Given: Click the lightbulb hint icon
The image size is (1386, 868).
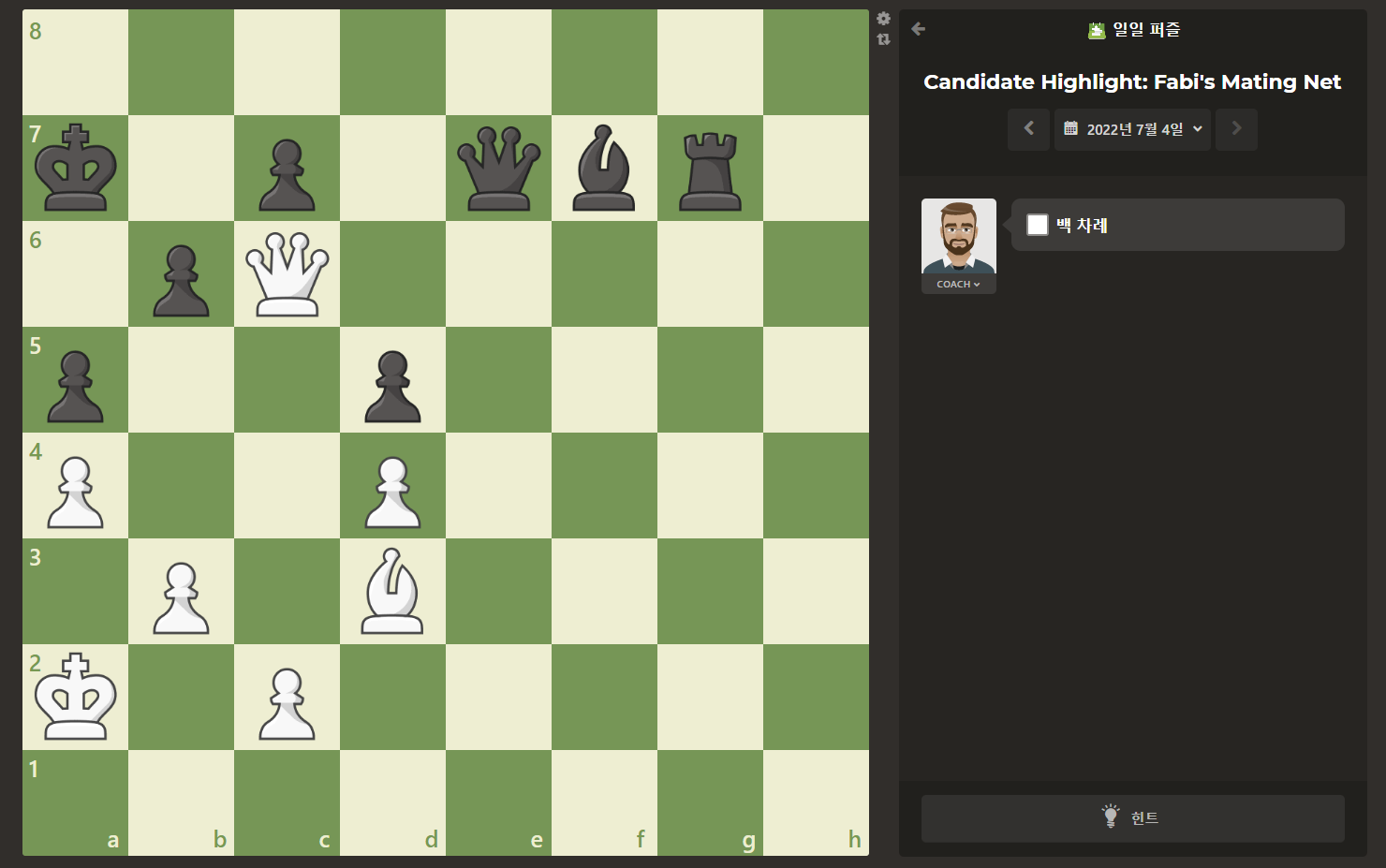Looking at the screenshot, I should (x=1111, y=817).
